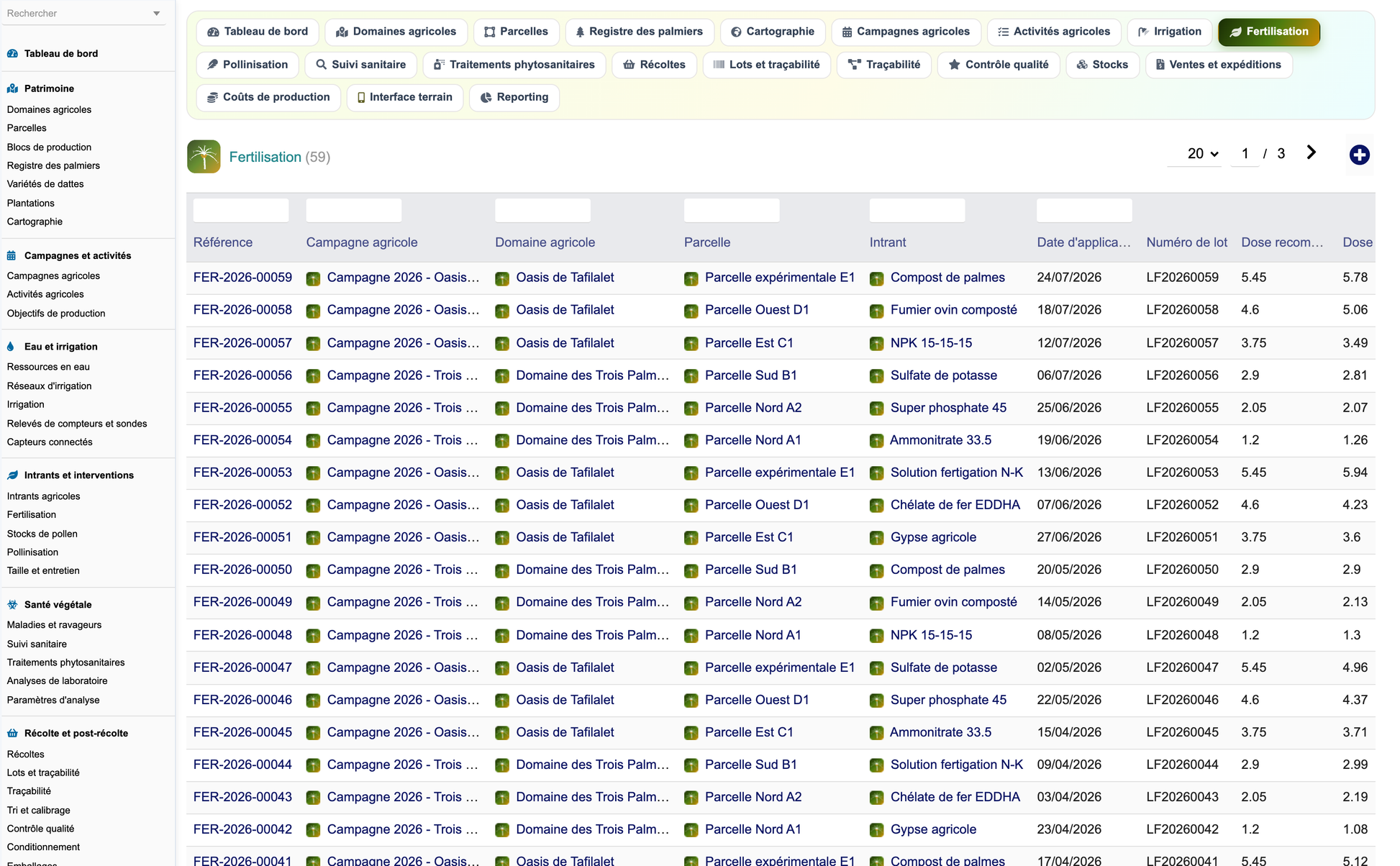The image size is (1400, 866).
Task: Select the active Fertilisation tab
Action: point(1269,32)
